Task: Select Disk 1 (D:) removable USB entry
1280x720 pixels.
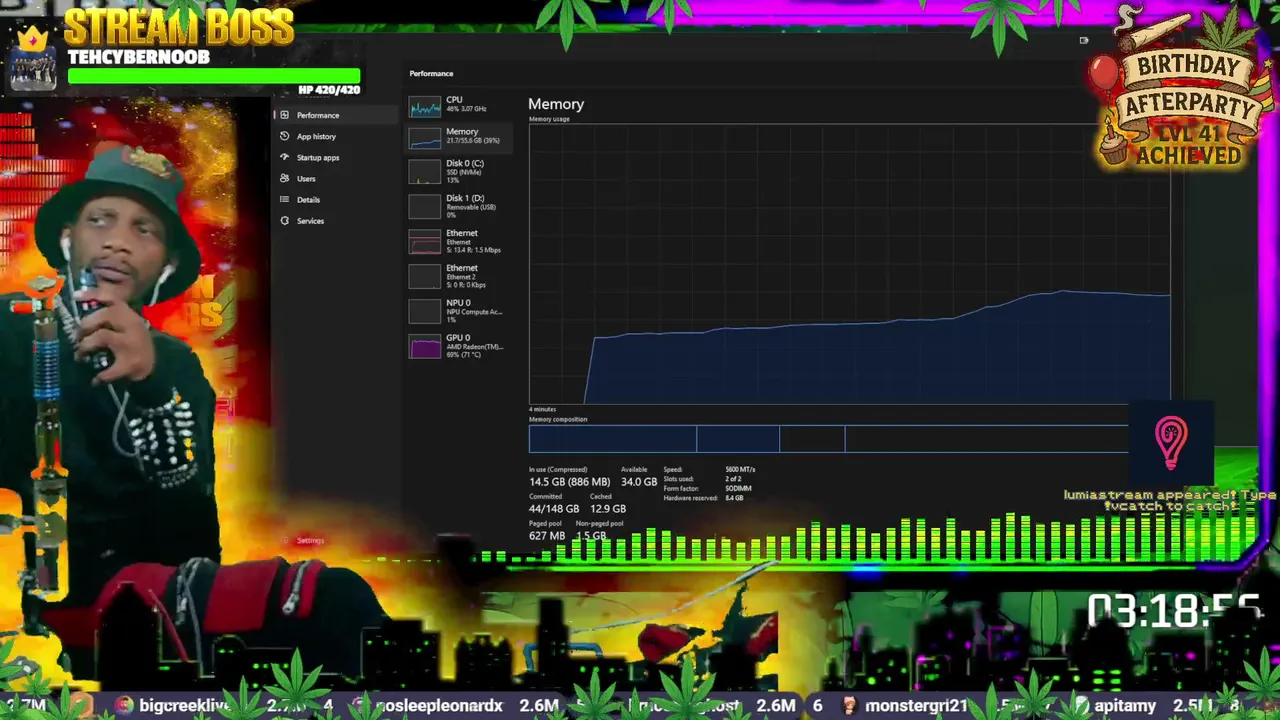Action: click(458, 206)
